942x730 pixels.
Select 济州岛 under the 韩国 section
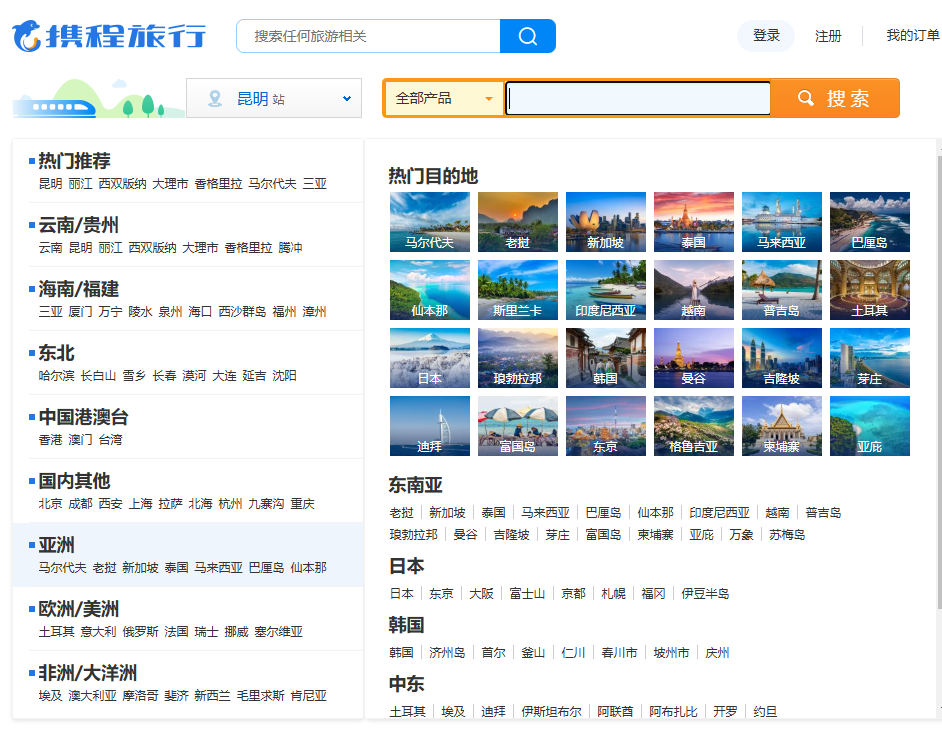[449, 652]
